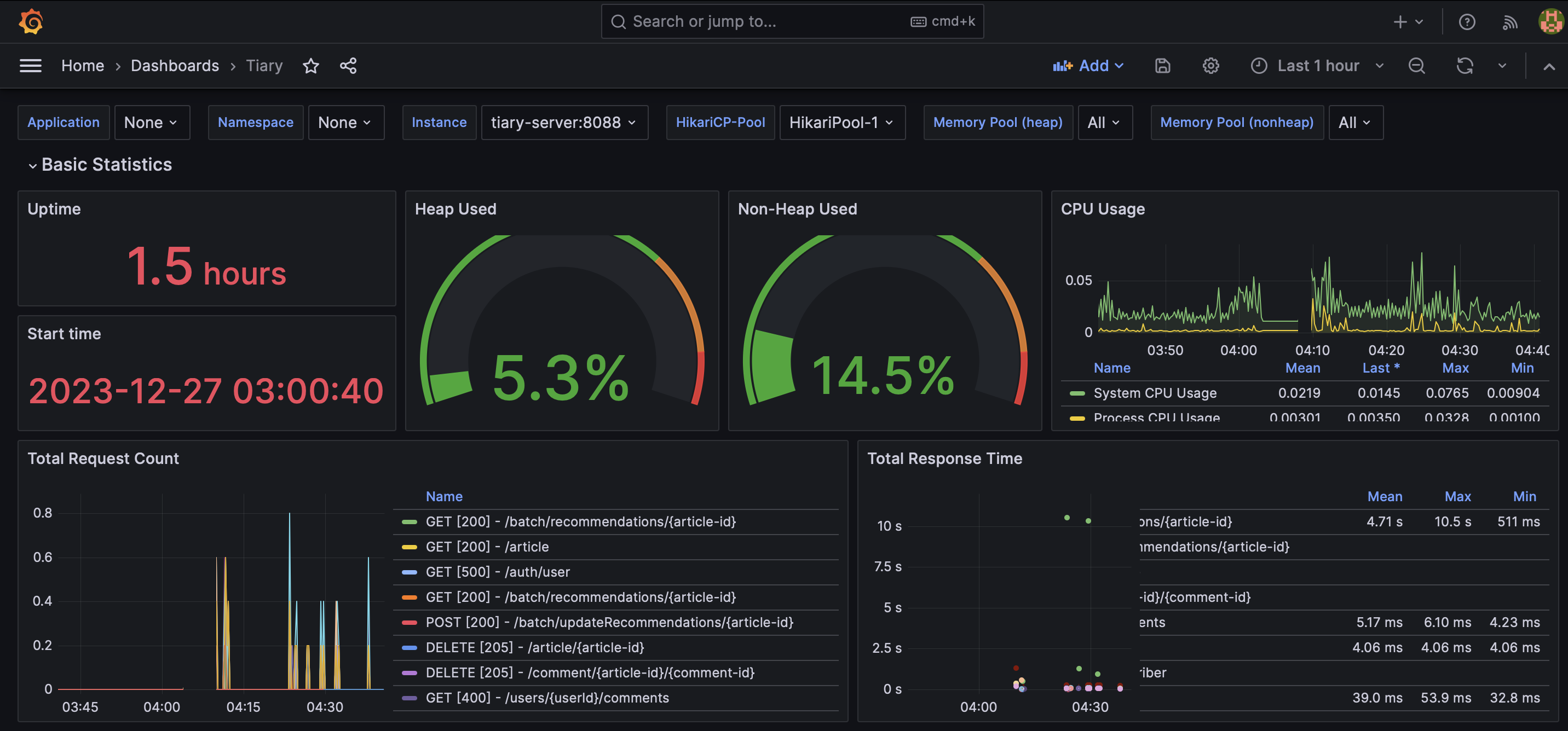This screenshot has width=1568, height=731.
Task: Click the 10.5 s max response value
Action: (1452, 522)
